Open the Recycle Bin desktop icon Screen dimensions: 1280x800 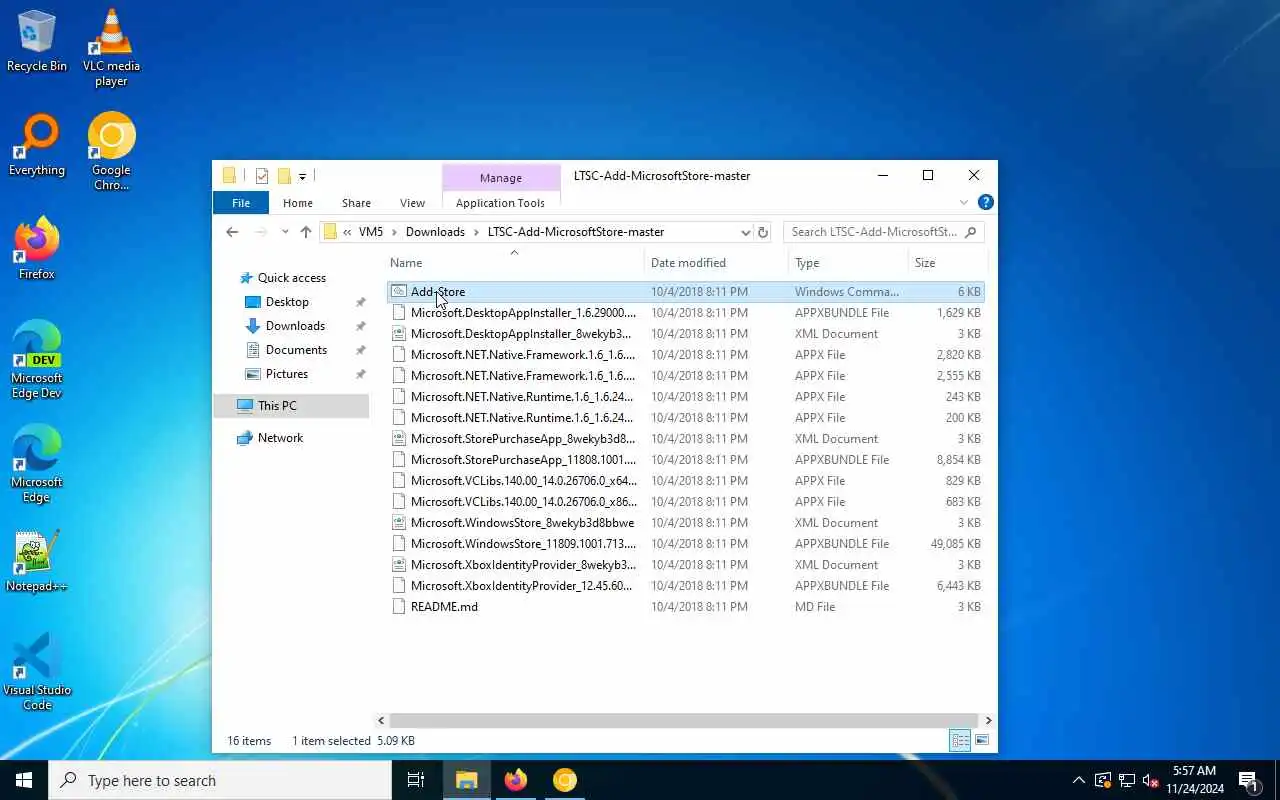tap(37, 42)
